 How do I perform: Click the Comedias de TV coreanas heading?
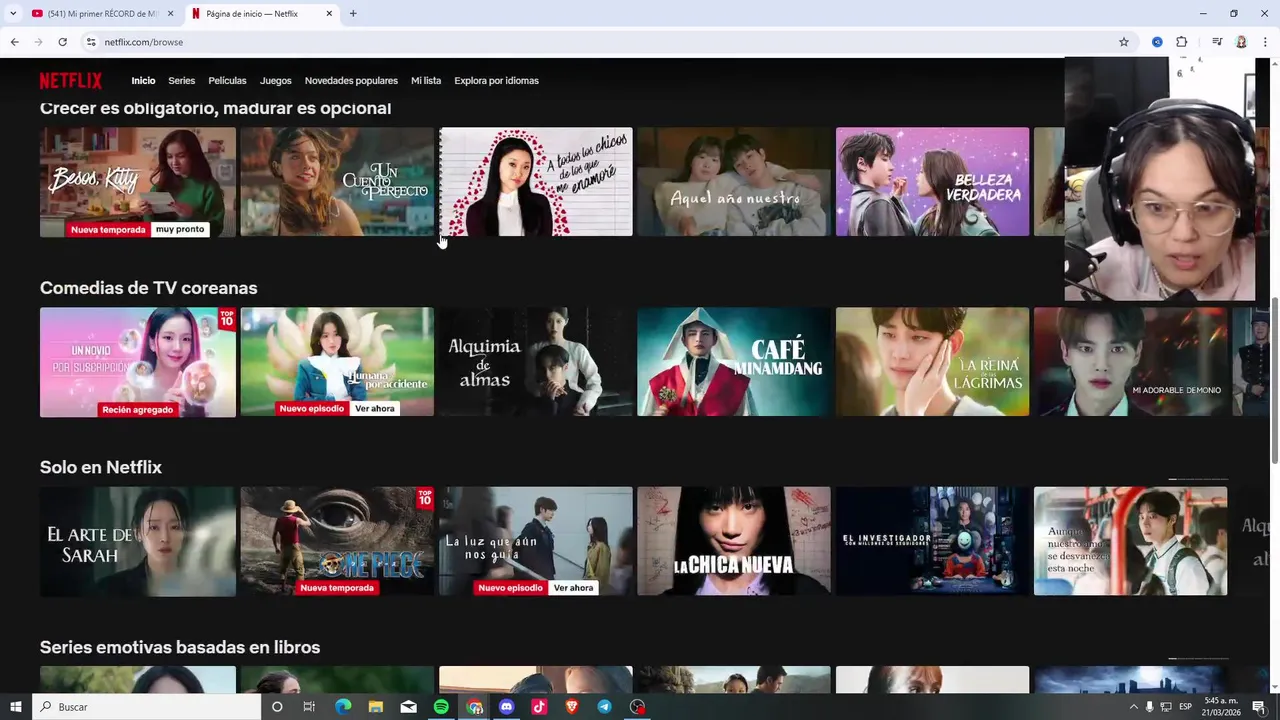coord(148,288)
